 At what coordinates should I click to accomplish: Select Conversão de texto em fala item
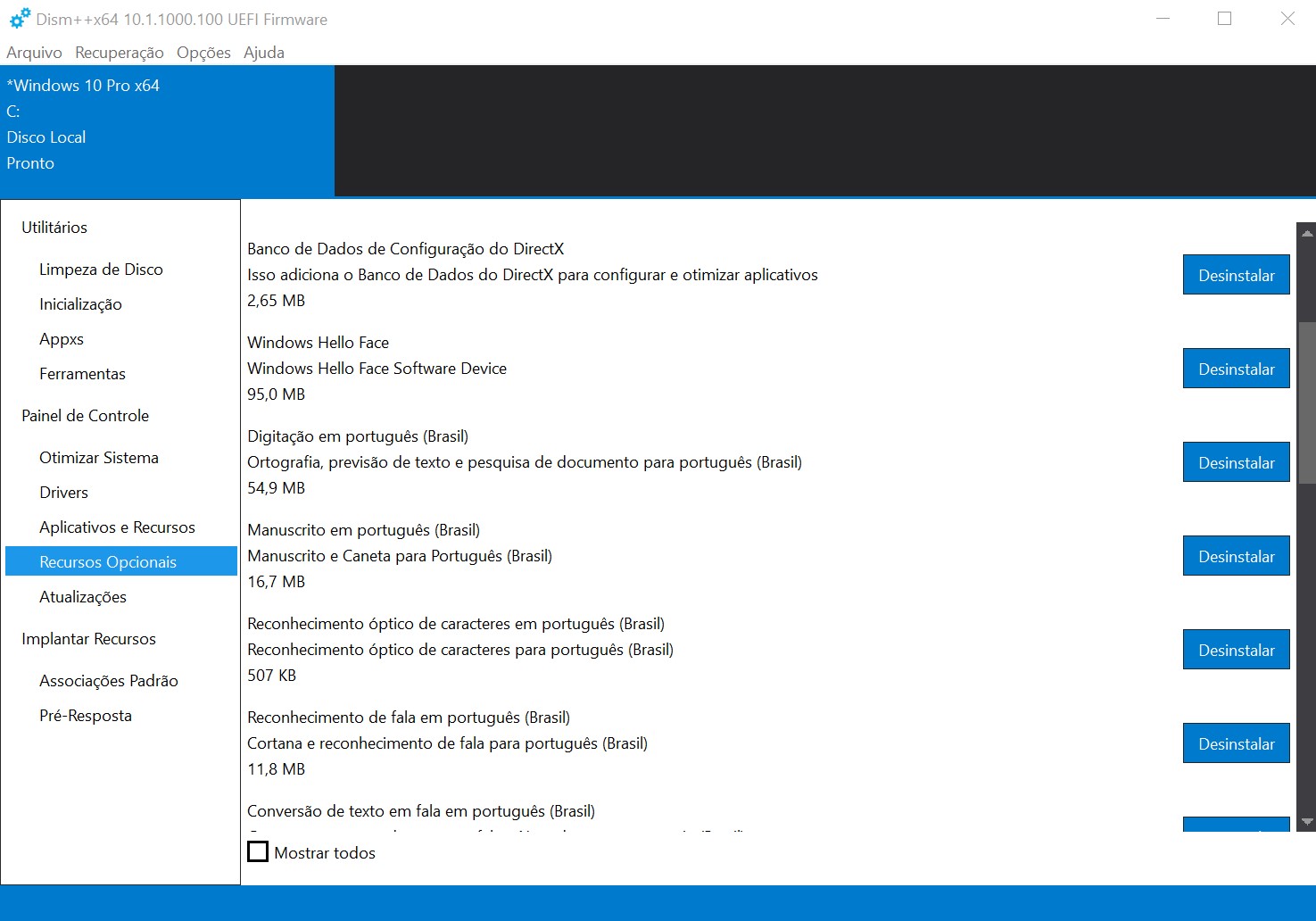click(421, 811)
